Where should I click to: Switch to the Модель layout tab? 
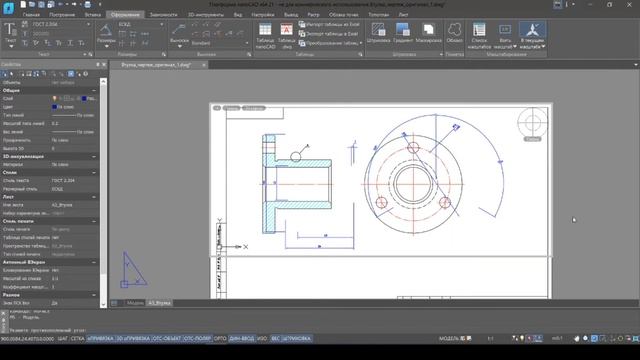(x=135, y=303)
